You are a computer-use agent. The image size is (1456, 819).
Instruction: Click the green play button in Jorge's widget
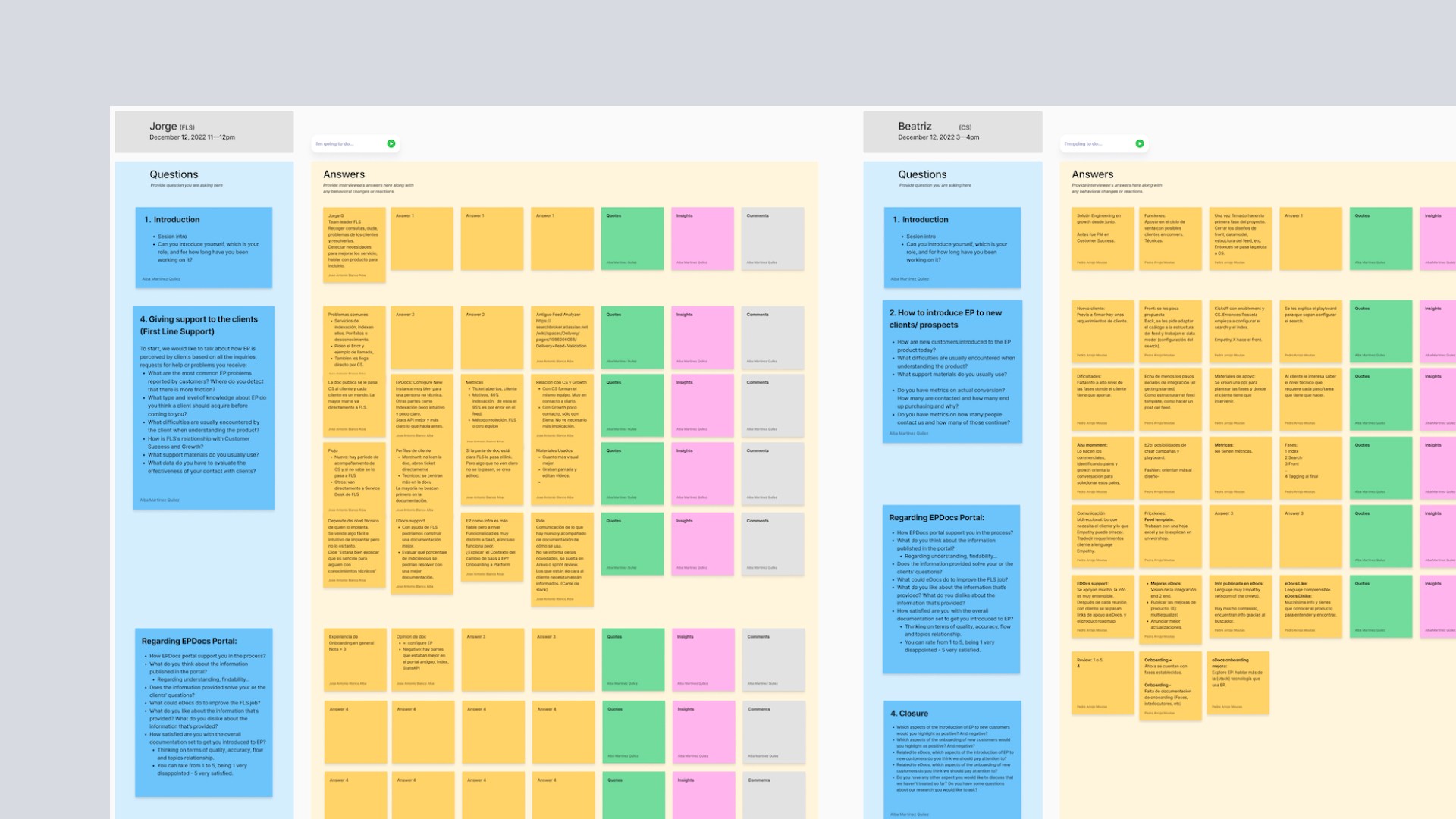pyautogui.click(x=391, y=143)
